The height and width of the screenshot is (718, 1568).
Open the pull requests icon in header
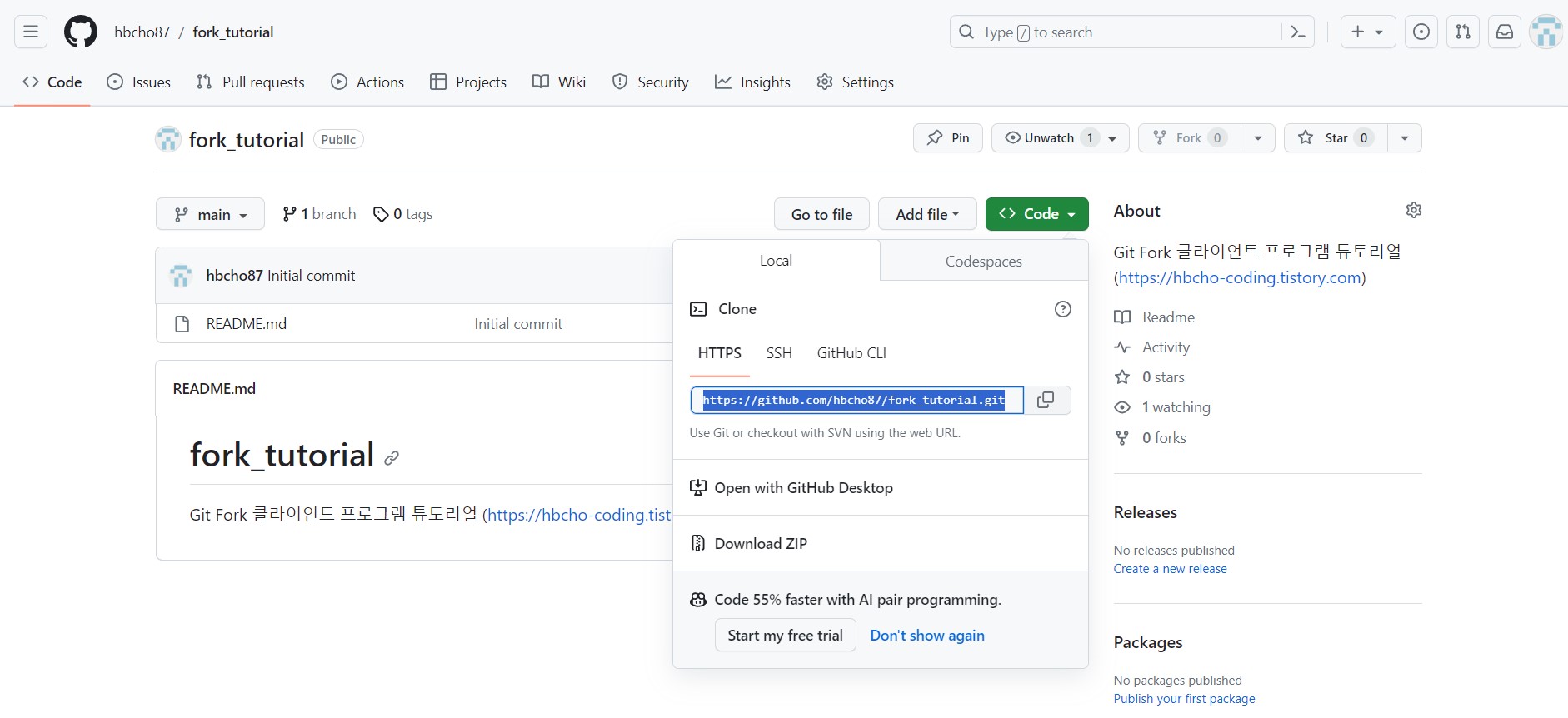click(x=1463, y=32)
